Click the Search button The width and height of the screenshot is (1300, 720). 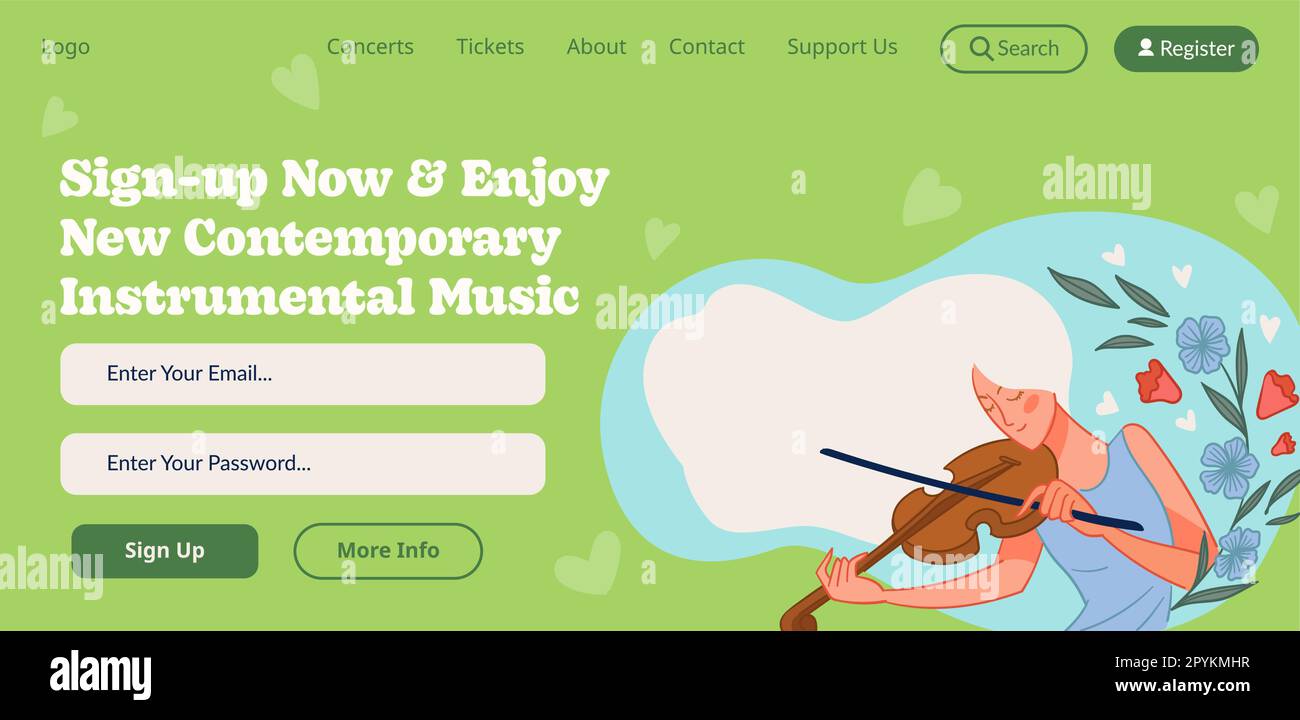click(x=1013, y=48)
